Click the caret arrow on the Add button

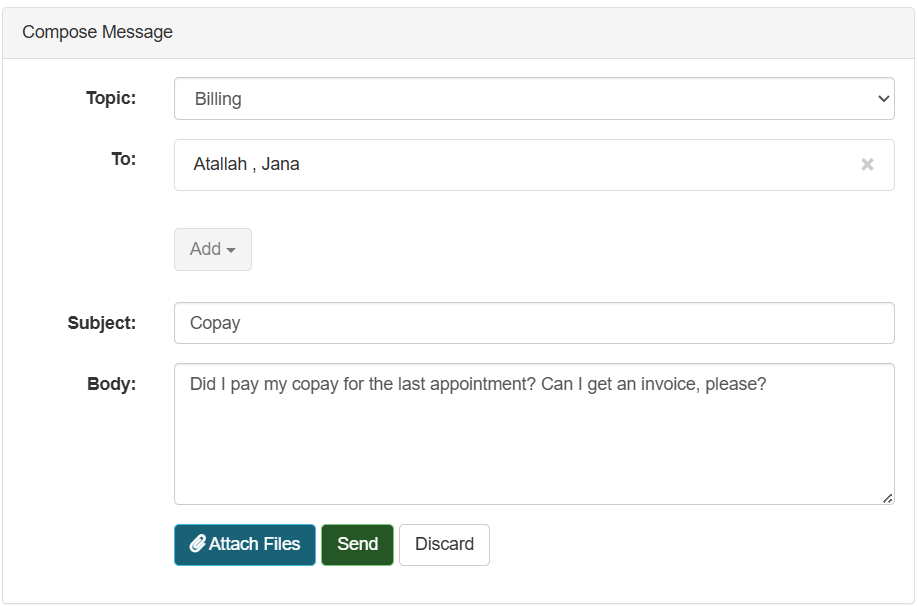point(231,250)
